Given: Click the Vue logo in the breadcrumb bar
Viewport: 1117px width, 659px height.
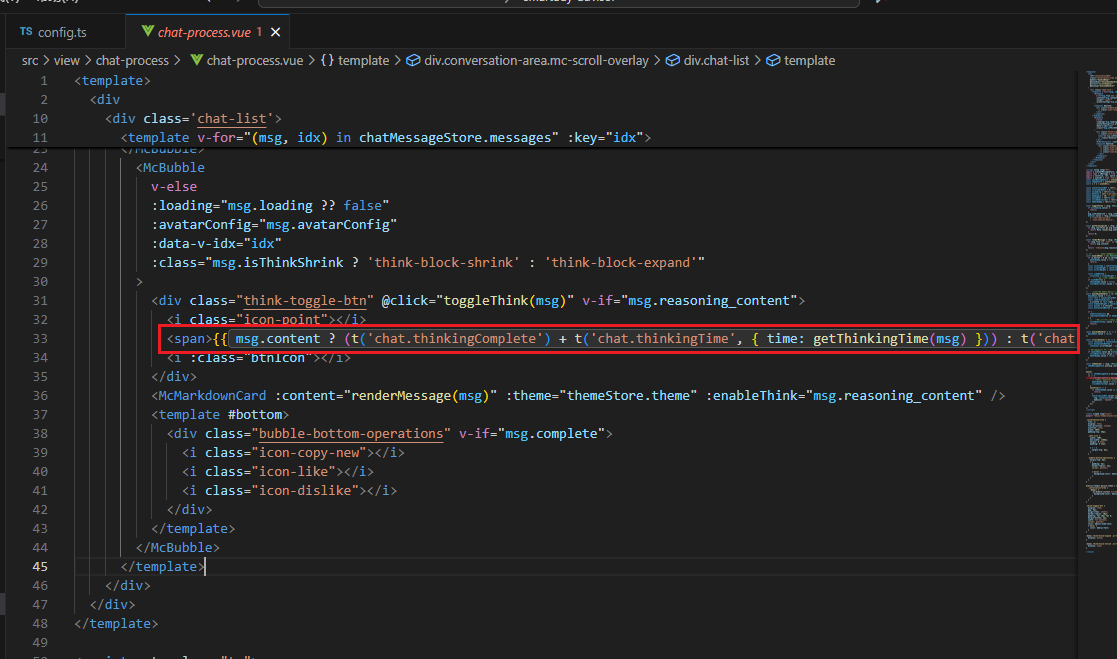Looking at the screenshot, I should 199,60.
